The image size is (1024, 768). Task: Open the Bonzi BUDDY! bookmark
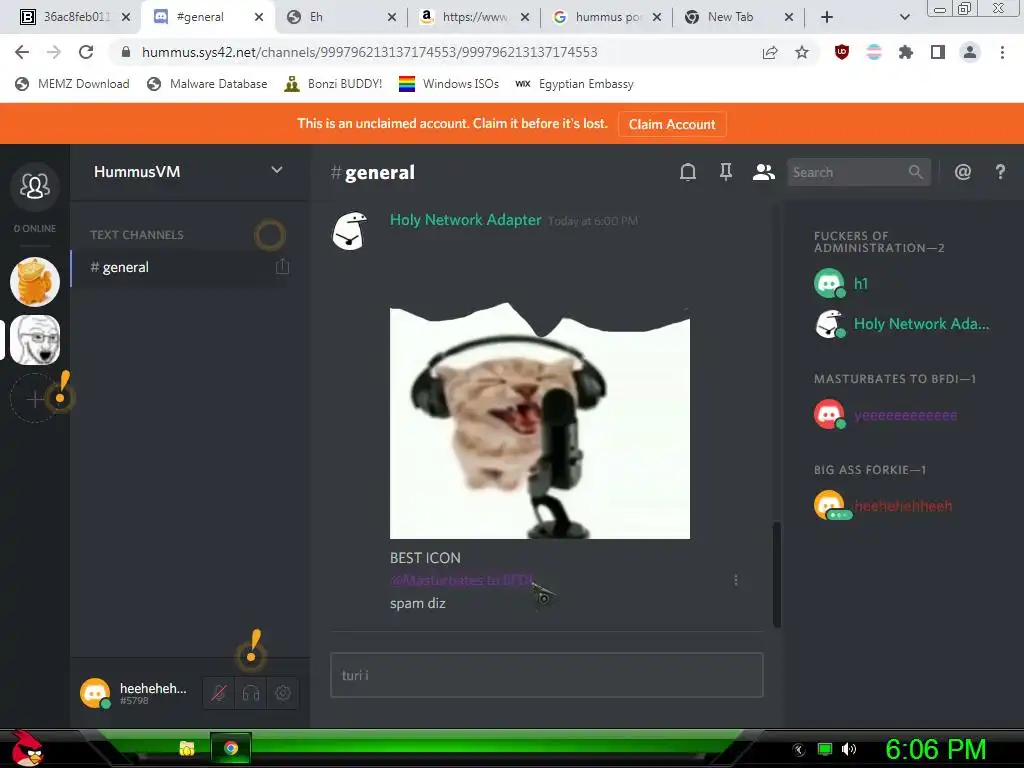tap(333, 84)
